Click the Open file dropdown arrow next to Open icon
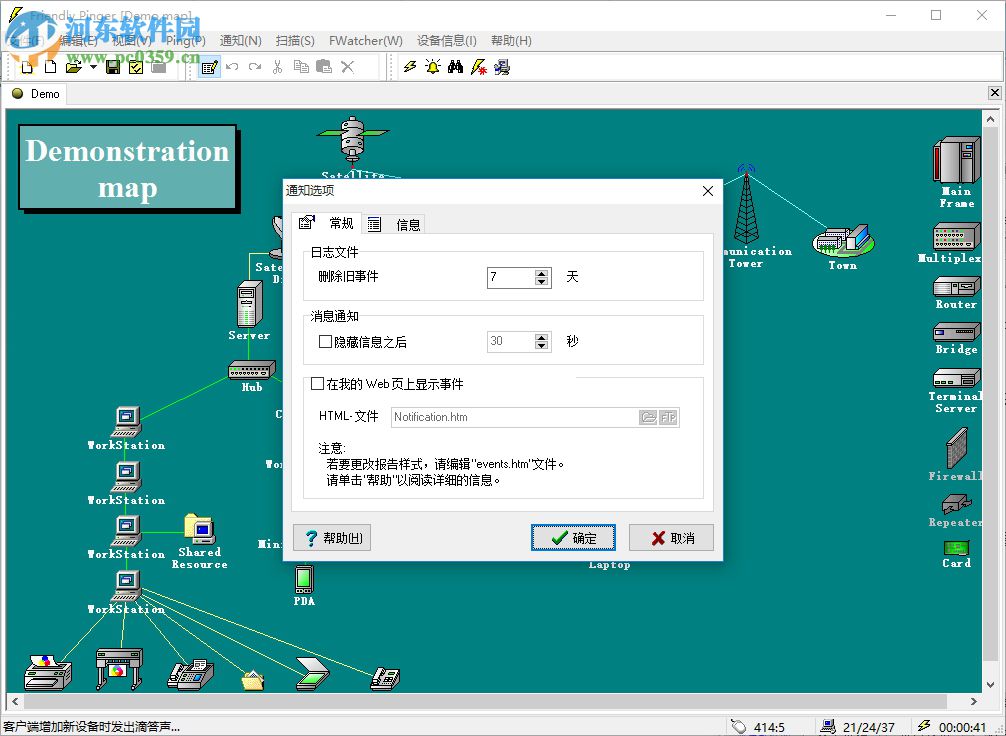This screenshot has width=1006, height=736. tap(91, 67)
